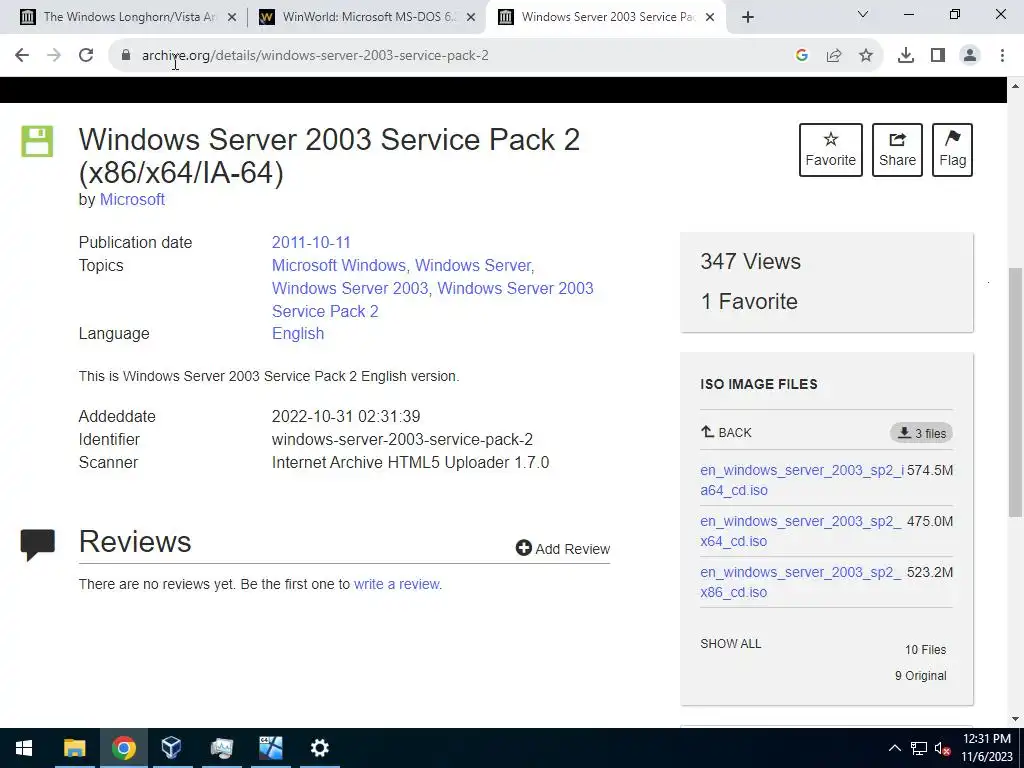Favorite this item with the star button
The image size is (1024, 768).
[831, 150]
